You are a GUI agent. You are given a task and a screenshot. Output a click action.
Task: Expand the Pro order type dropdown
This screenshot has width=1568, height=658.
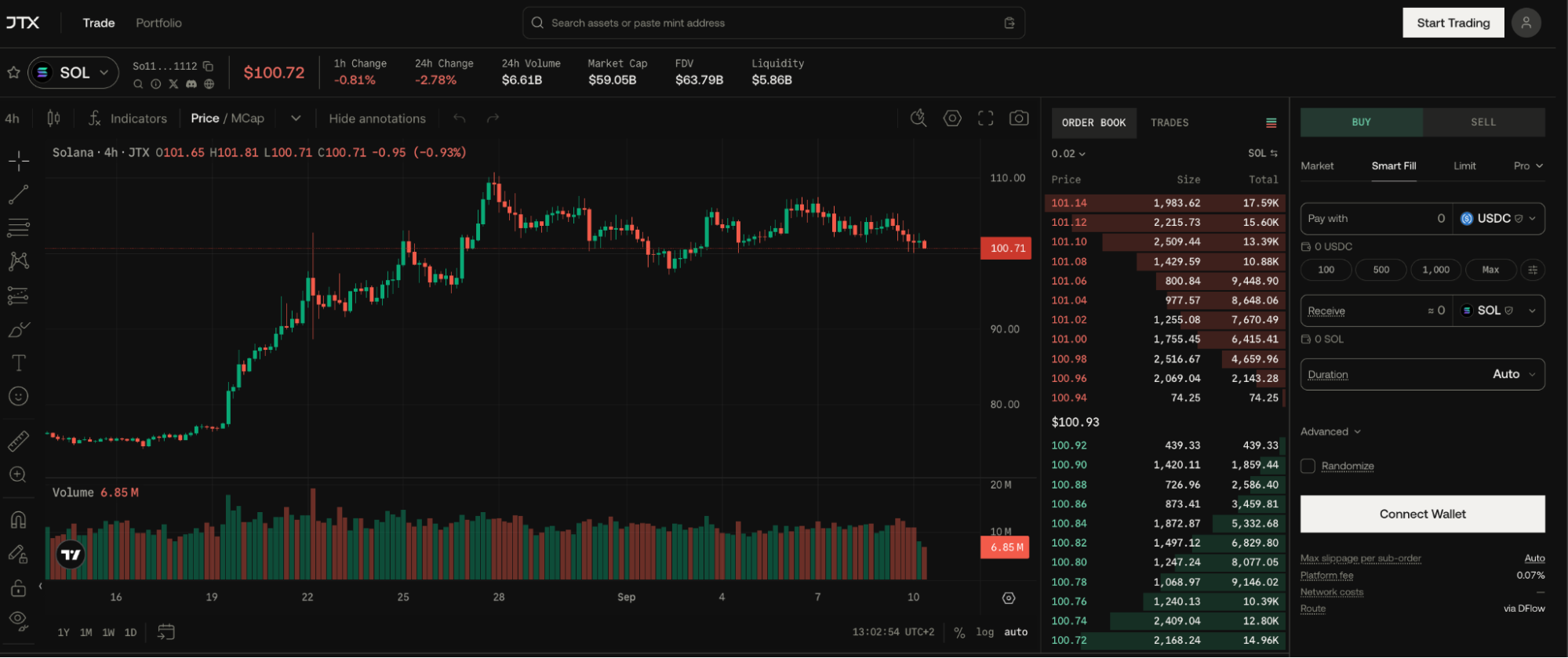[1528, 166]
